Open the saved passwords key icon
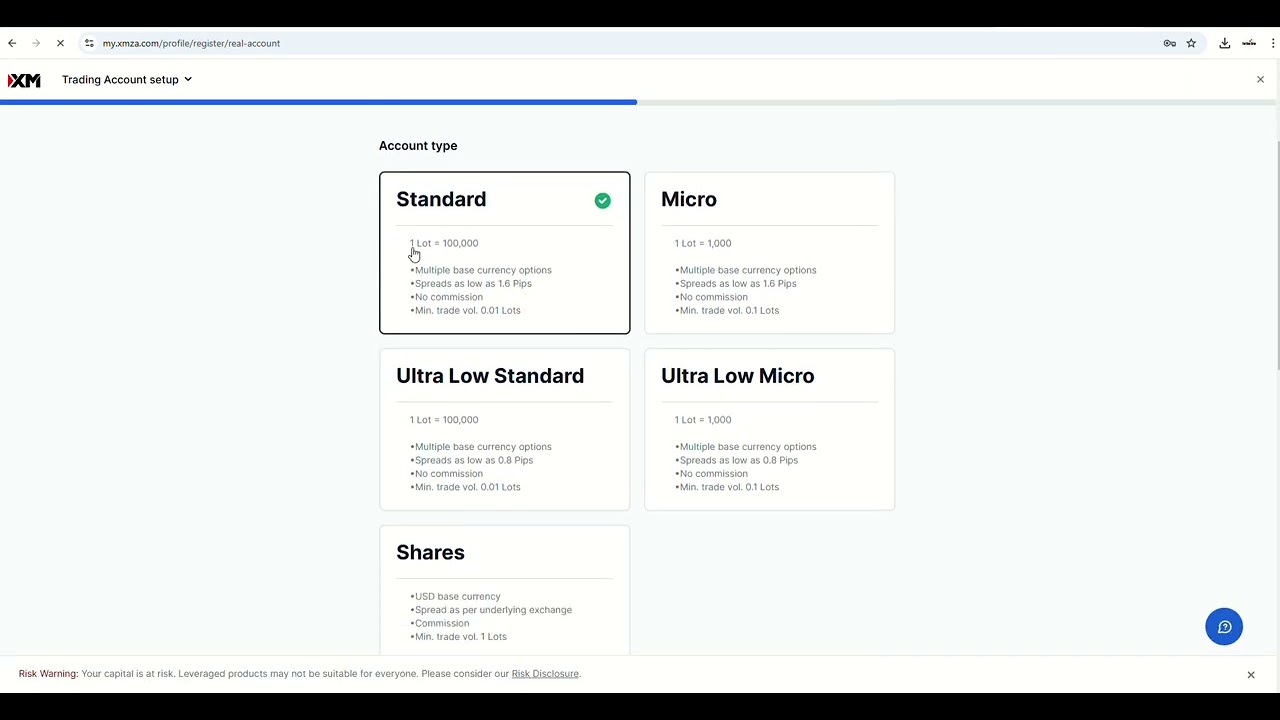This screenshot has height=720, width=1280. pos(1170,43)
